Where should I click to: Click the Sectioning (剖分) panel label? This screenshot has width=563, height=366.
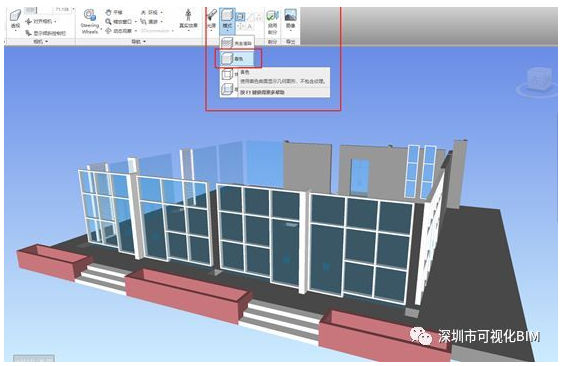(x=273, y=42)
